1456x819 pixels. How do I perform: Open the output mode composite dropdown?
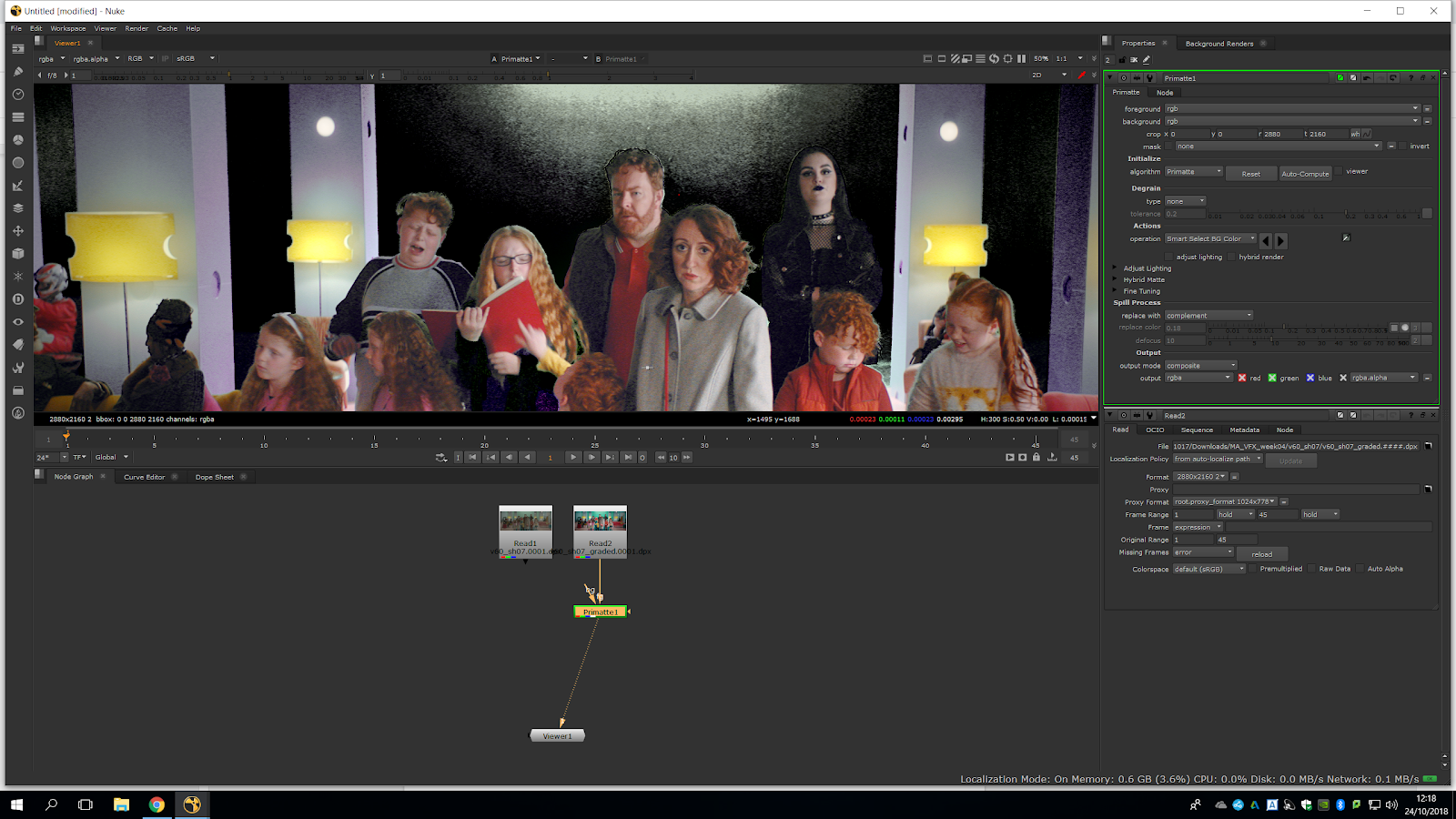click(x=1201, y=366)
